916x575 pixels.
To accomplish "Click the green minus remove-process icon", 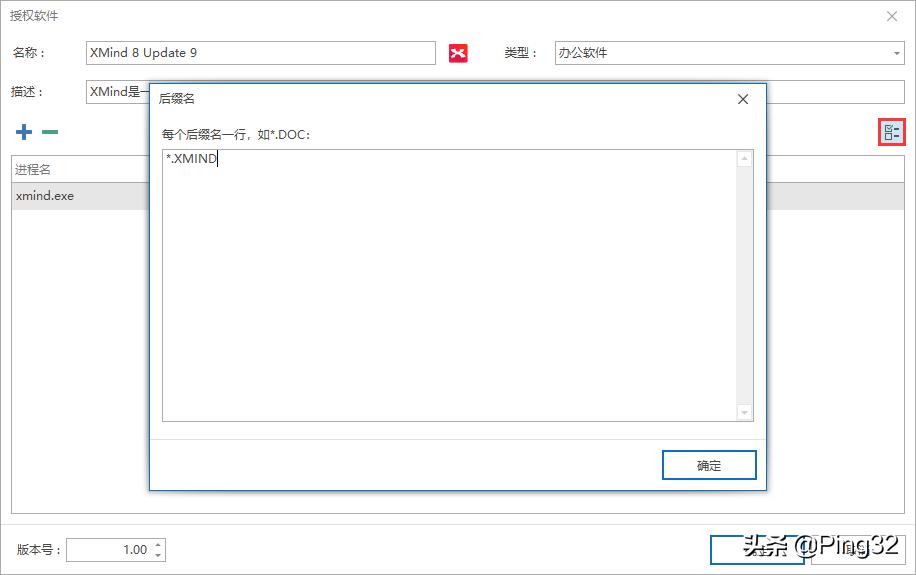I will (50, 132).
